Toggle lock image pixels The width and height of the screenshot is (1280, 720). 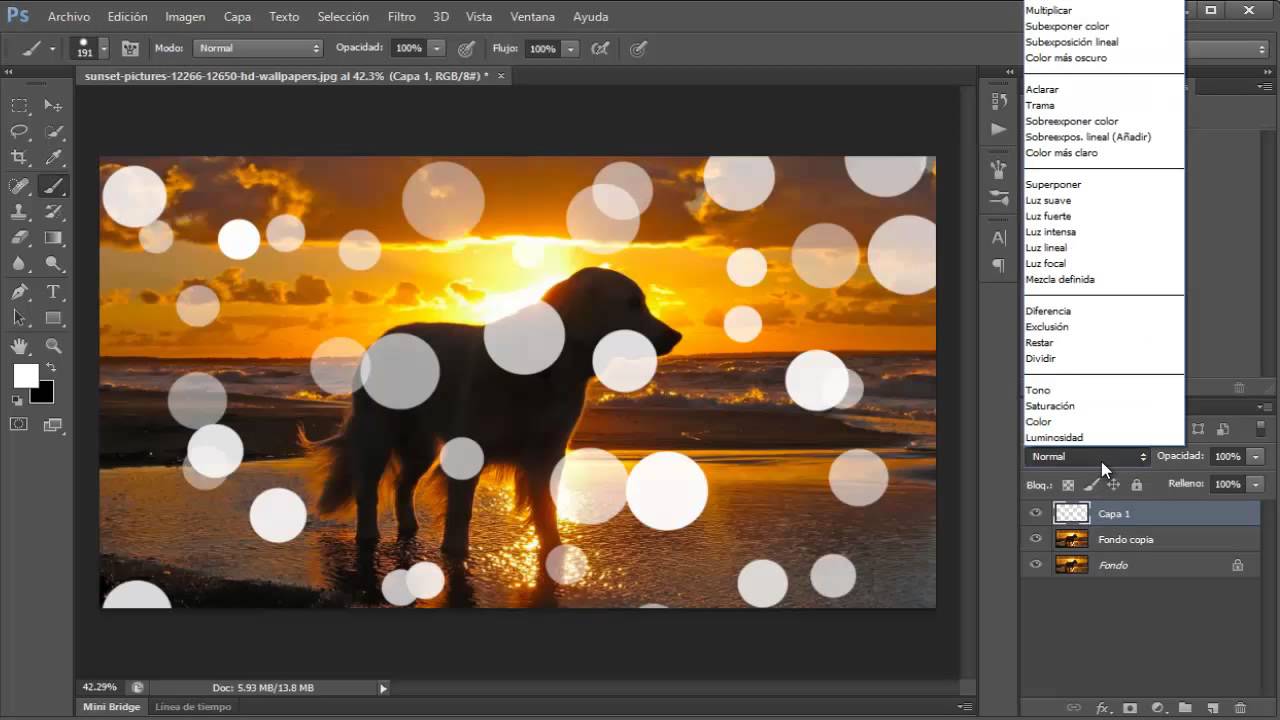tap(1091, 485)
